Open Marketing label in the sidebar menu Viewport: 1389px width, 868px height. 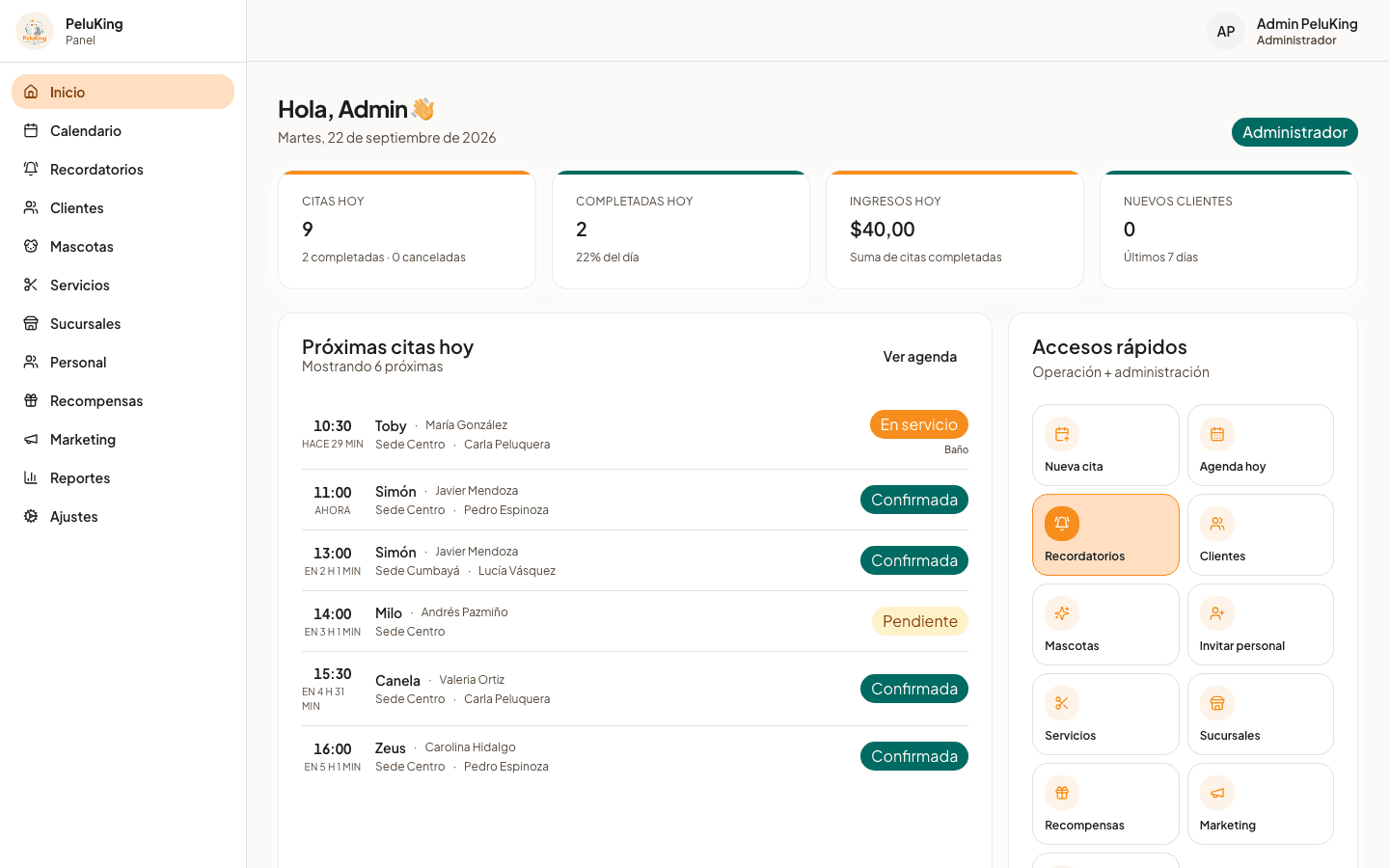pos(83,440)
